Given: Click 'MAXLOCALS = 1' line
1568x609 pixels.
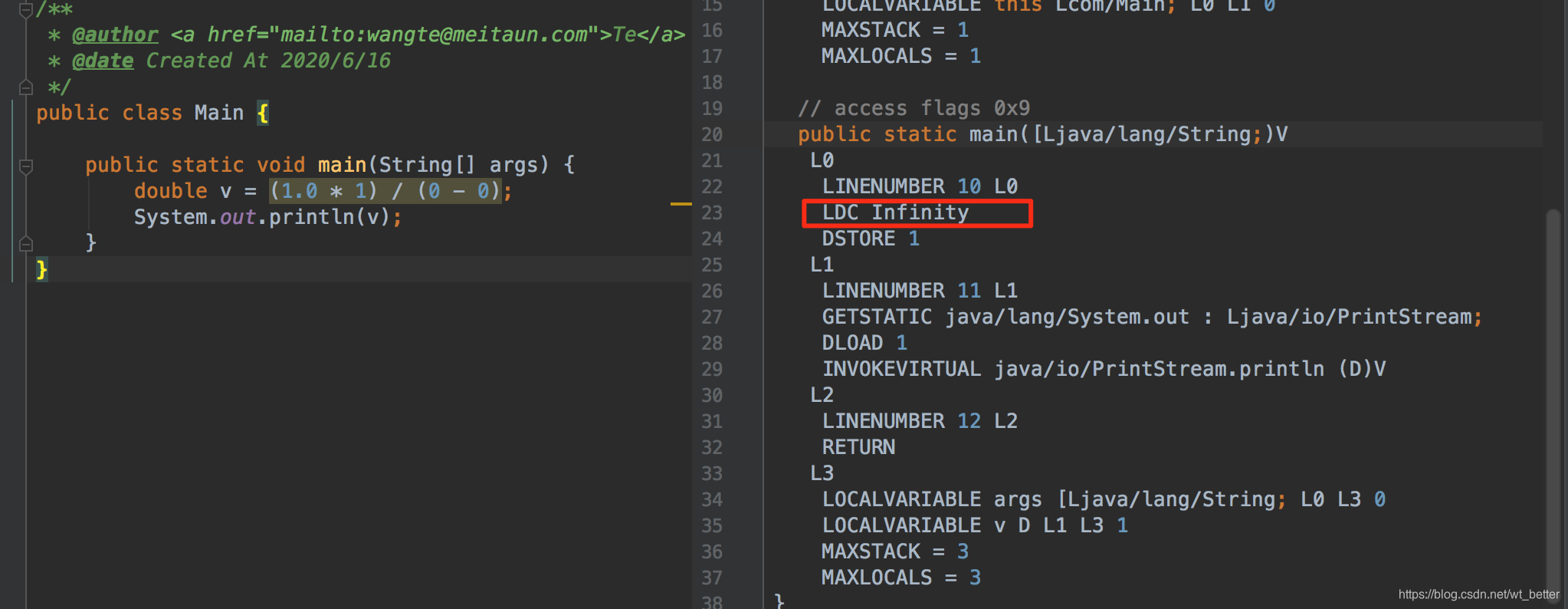Looking at the screenshot, I should click(x=901, y=56).
